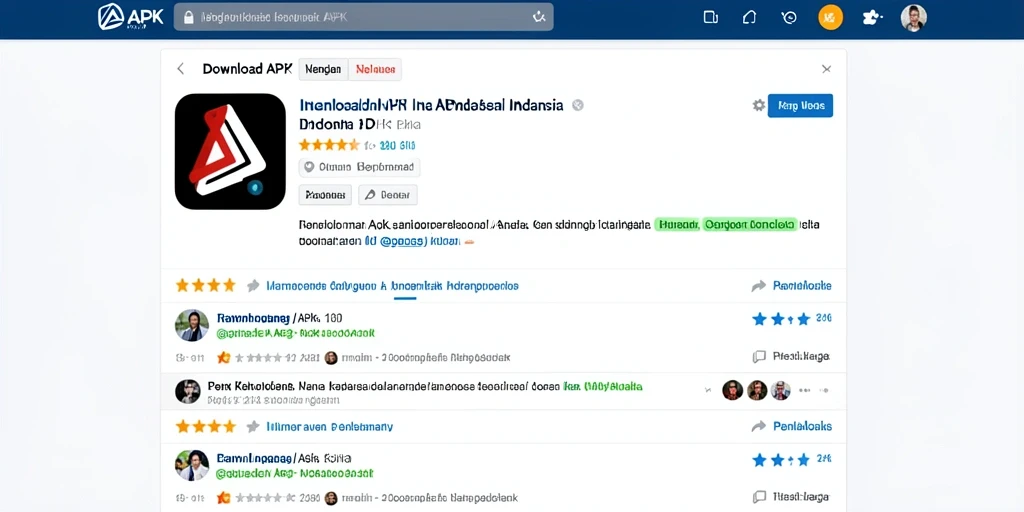Switch to the Nengan tab
1024x512 pixels.
tap(323, 69)
